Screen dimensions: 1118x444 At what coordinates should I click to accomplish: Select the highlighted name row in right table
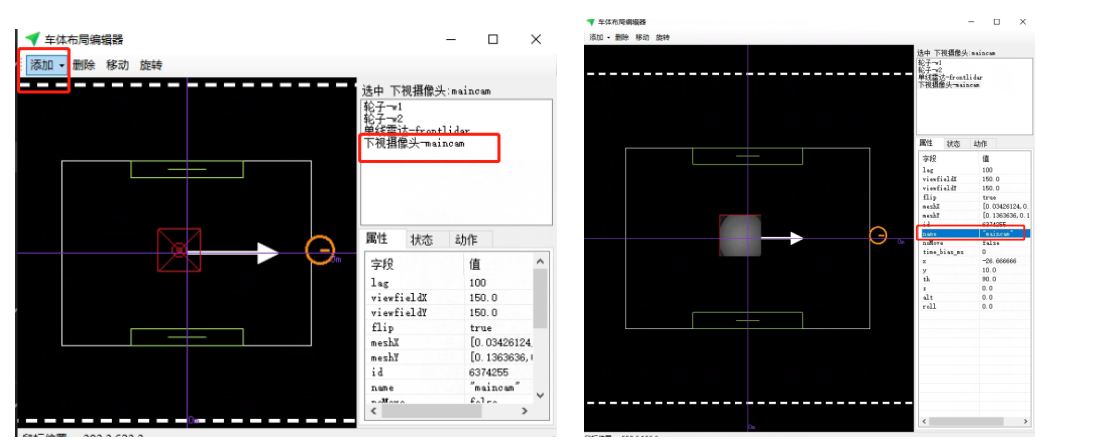[x=972, y=233]
